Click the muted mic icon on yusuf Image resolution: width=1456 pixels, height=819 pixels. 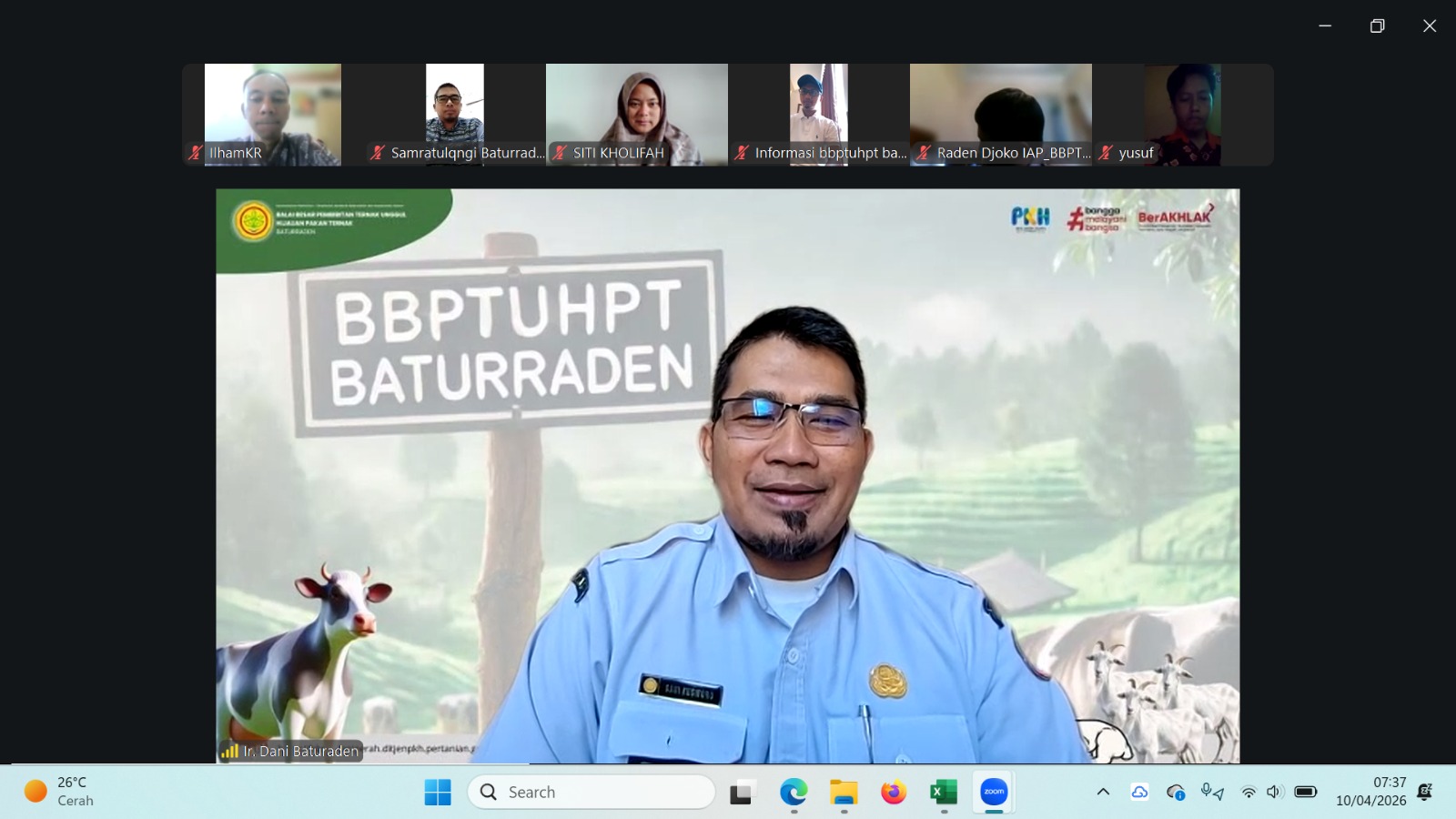click(x=1106, y=153)
